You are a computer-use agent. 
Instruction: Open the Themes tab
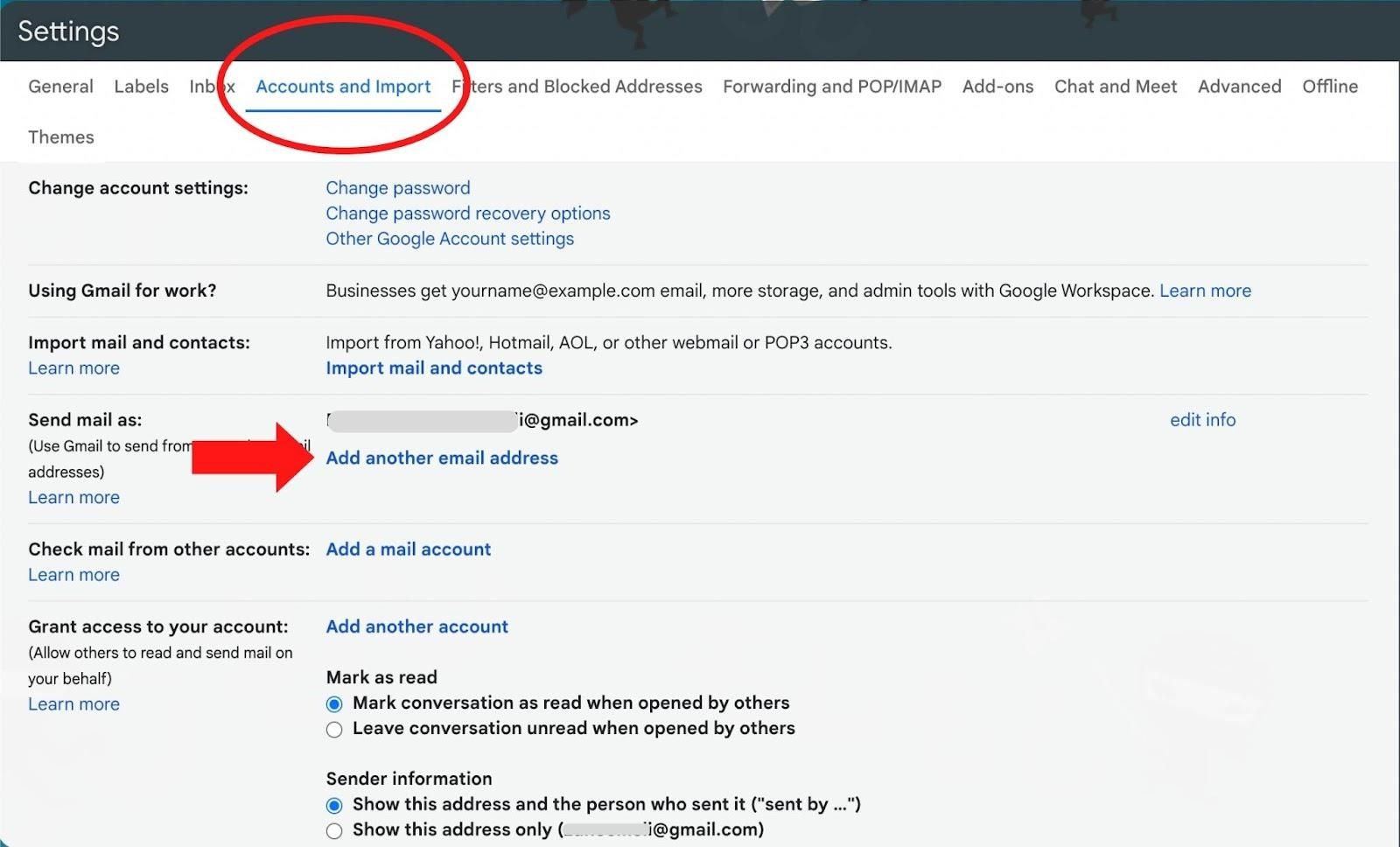(61, 137)
